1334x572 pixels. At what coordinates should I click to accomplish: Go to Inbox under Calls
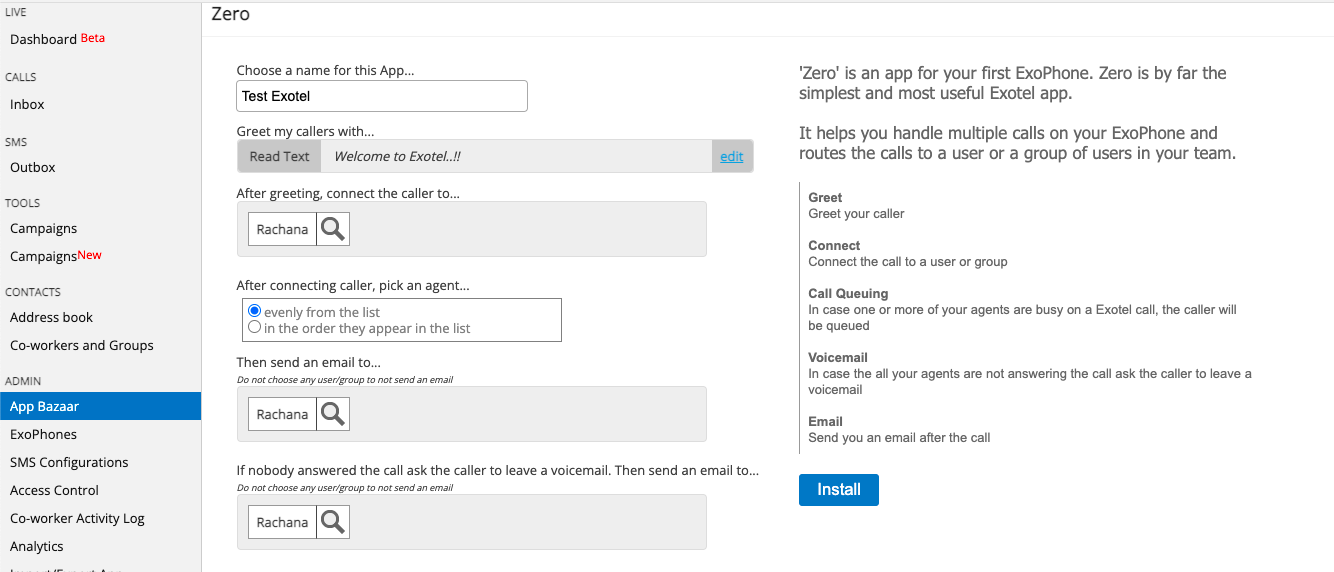point(27,104)
